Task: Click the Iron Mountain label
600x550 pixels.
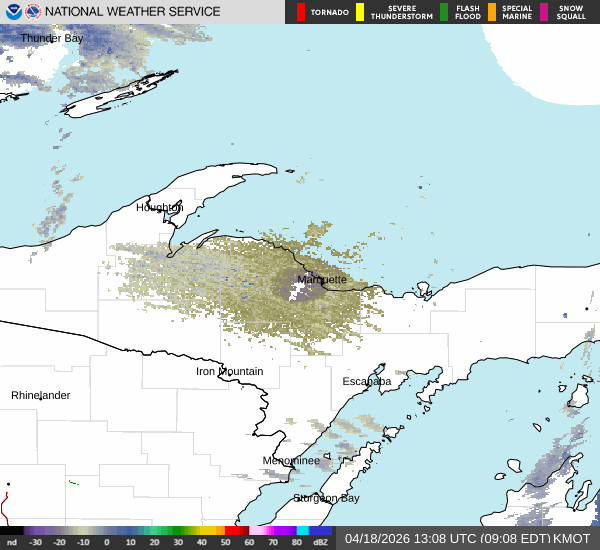Action: tap(229, 372)
